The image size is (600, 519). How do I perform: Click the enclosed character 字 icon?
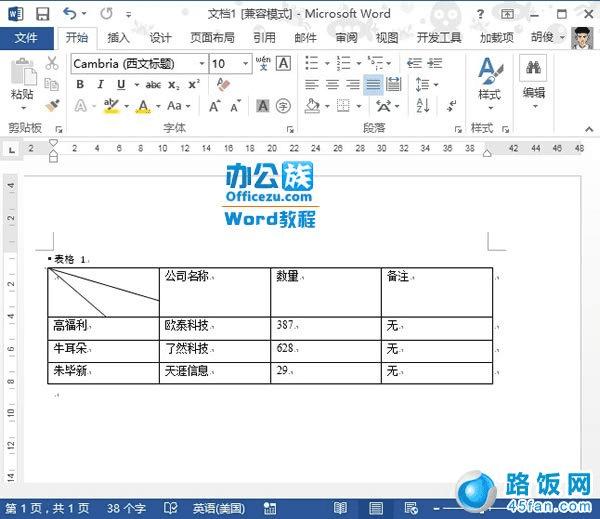283,106
